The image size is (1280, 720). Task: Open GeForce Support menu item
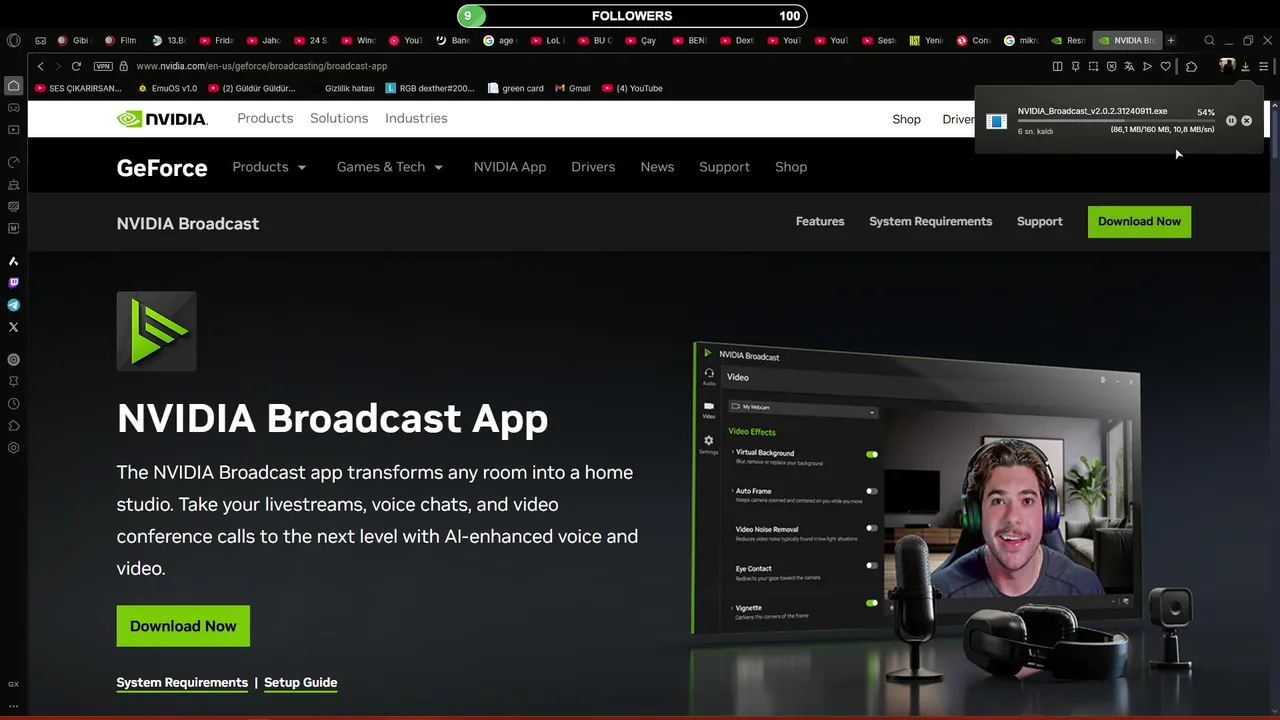click(724, 167)
